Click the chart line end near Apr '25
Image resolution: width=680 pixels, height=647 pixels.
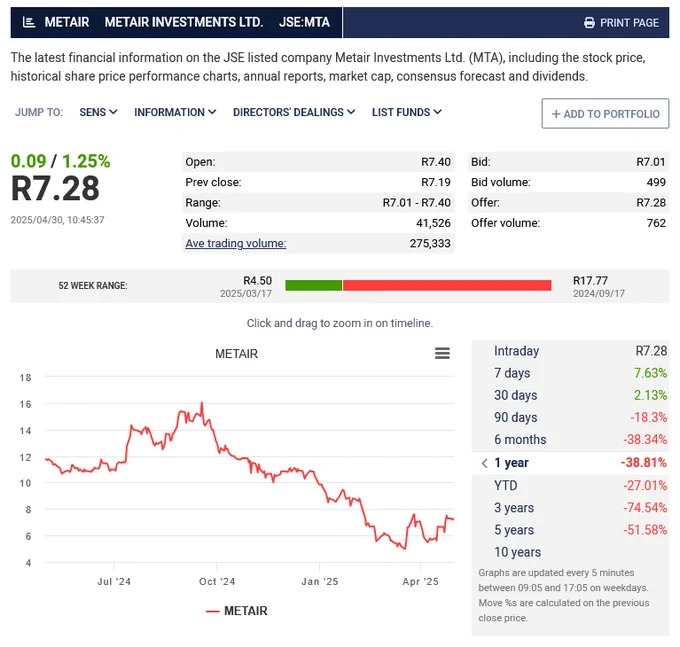tap(453, 519)
